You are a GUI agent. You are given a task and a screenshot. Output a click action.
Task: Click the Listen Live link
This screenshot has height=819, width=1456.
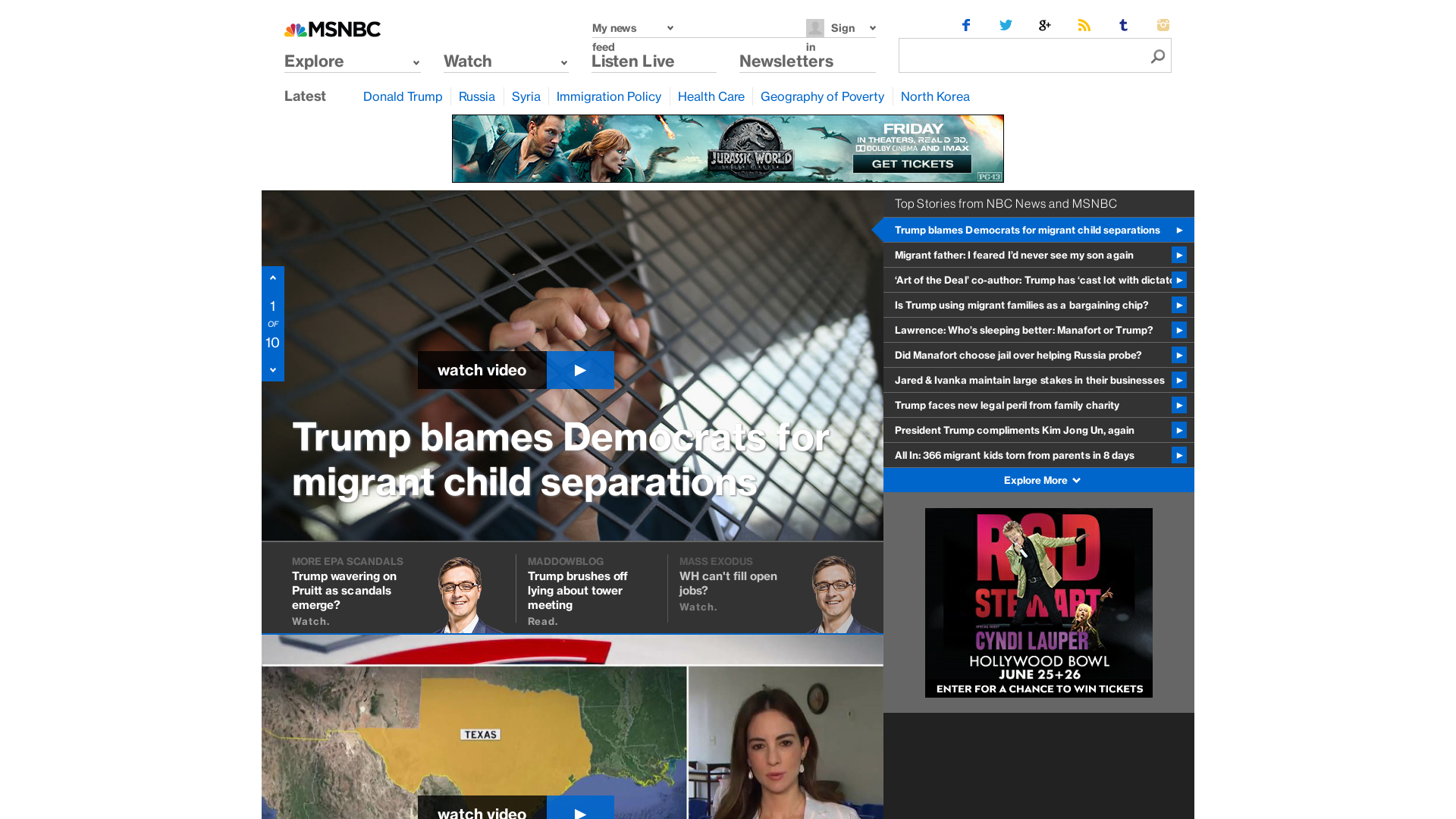[632, 61]
